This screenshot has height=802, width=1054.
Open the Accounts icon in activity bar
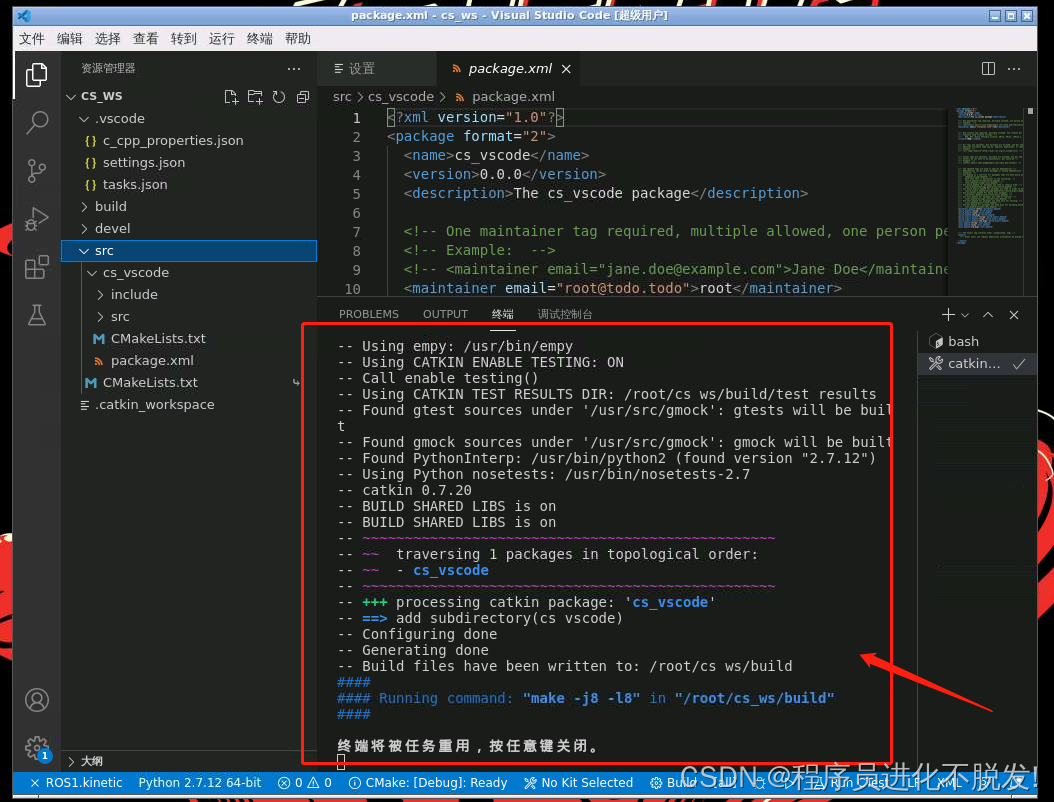pyautogui.click(x=36, y=700)
